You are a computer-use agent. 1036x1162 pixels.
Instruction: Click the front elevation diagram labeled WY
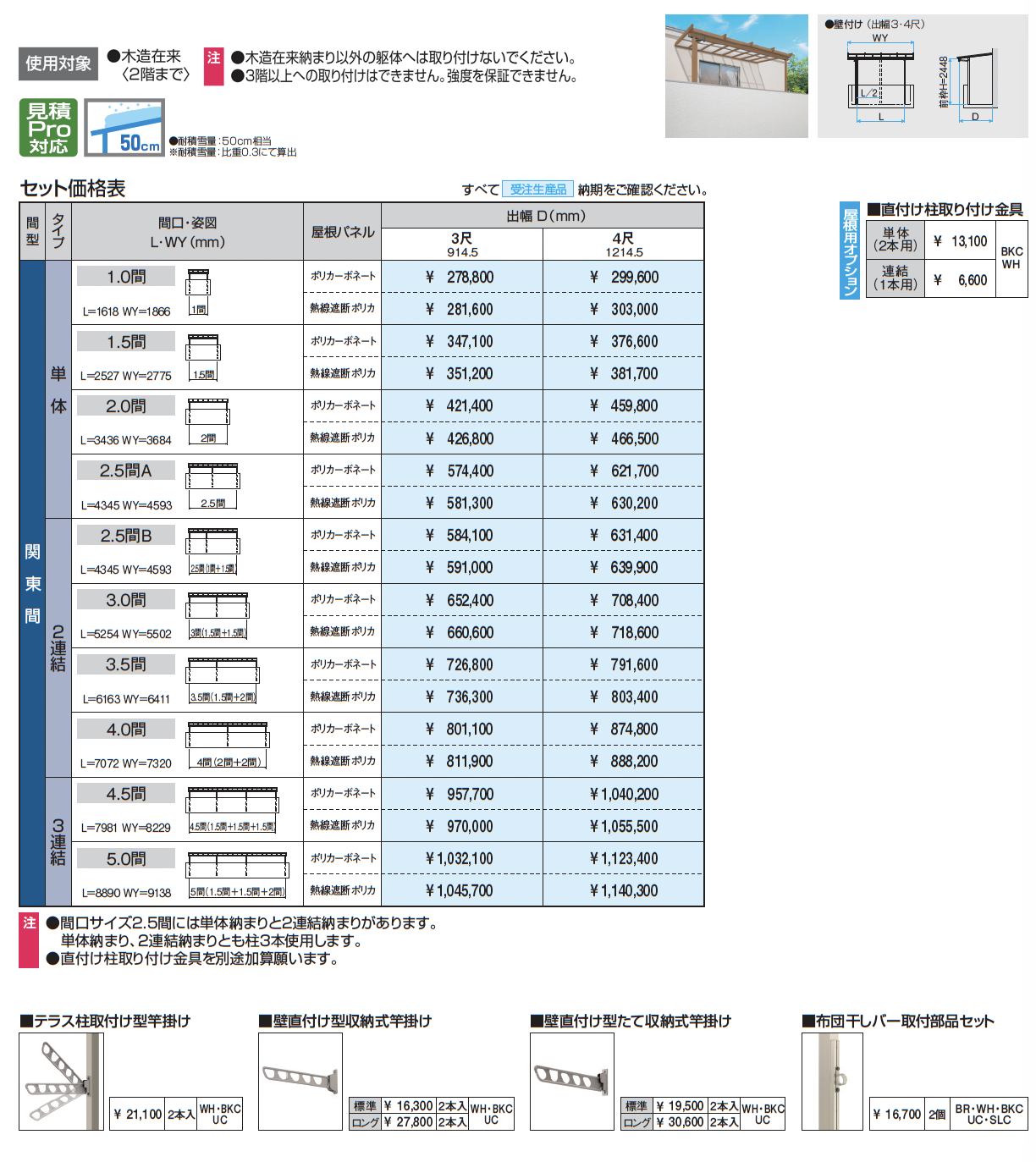pyautogui.click(x=880, y=79)
